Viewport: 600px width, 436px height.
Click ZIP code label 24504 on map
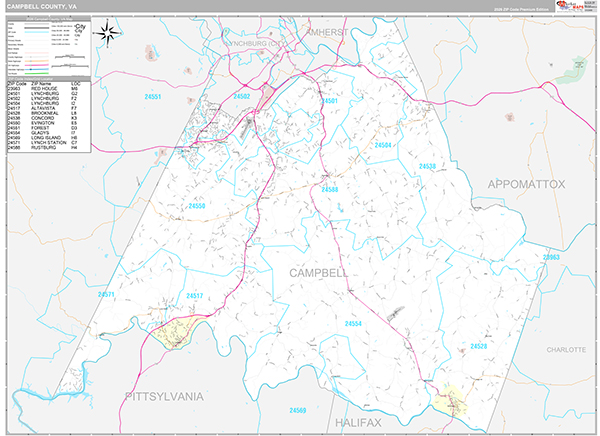pos(383,145)
